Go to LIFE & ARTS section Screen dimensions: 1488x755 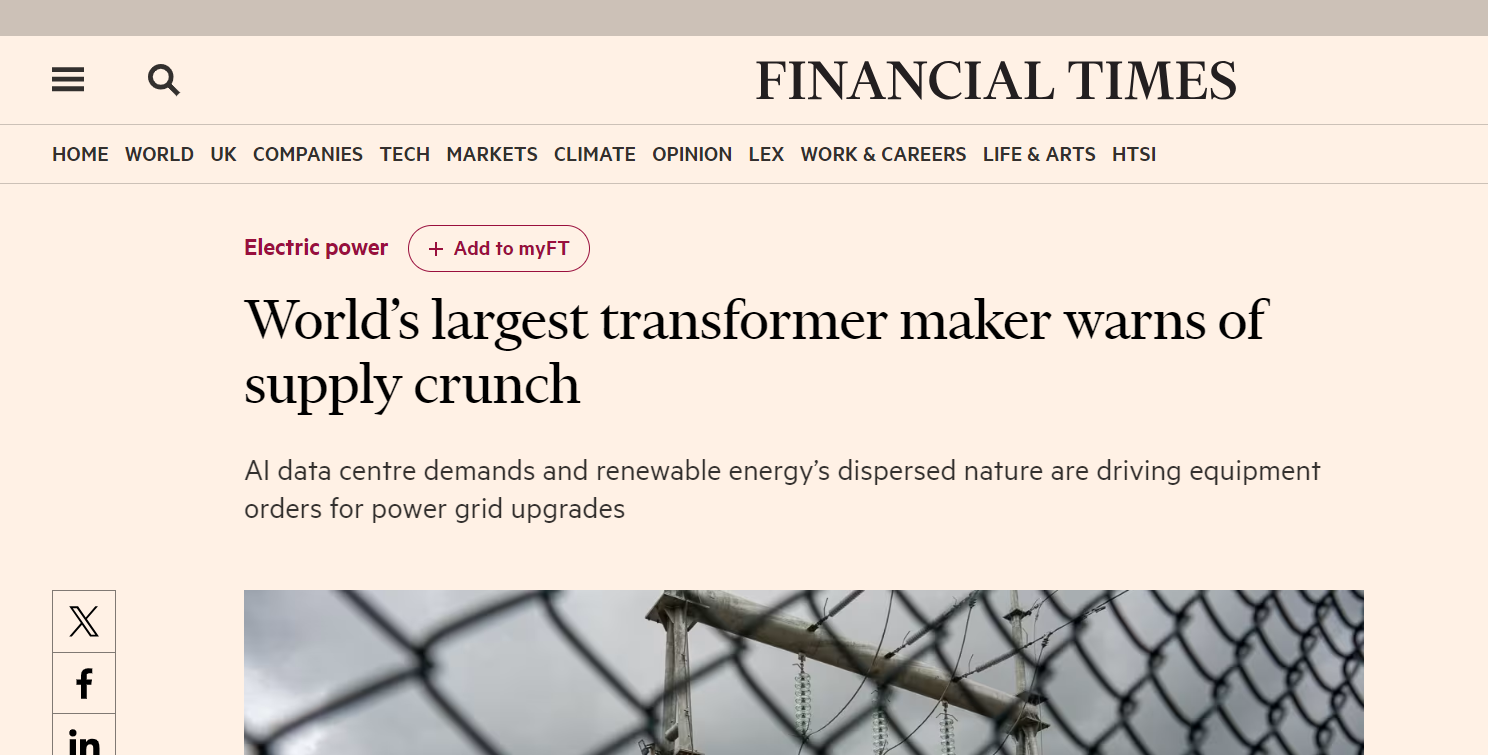pos(1039,154)
